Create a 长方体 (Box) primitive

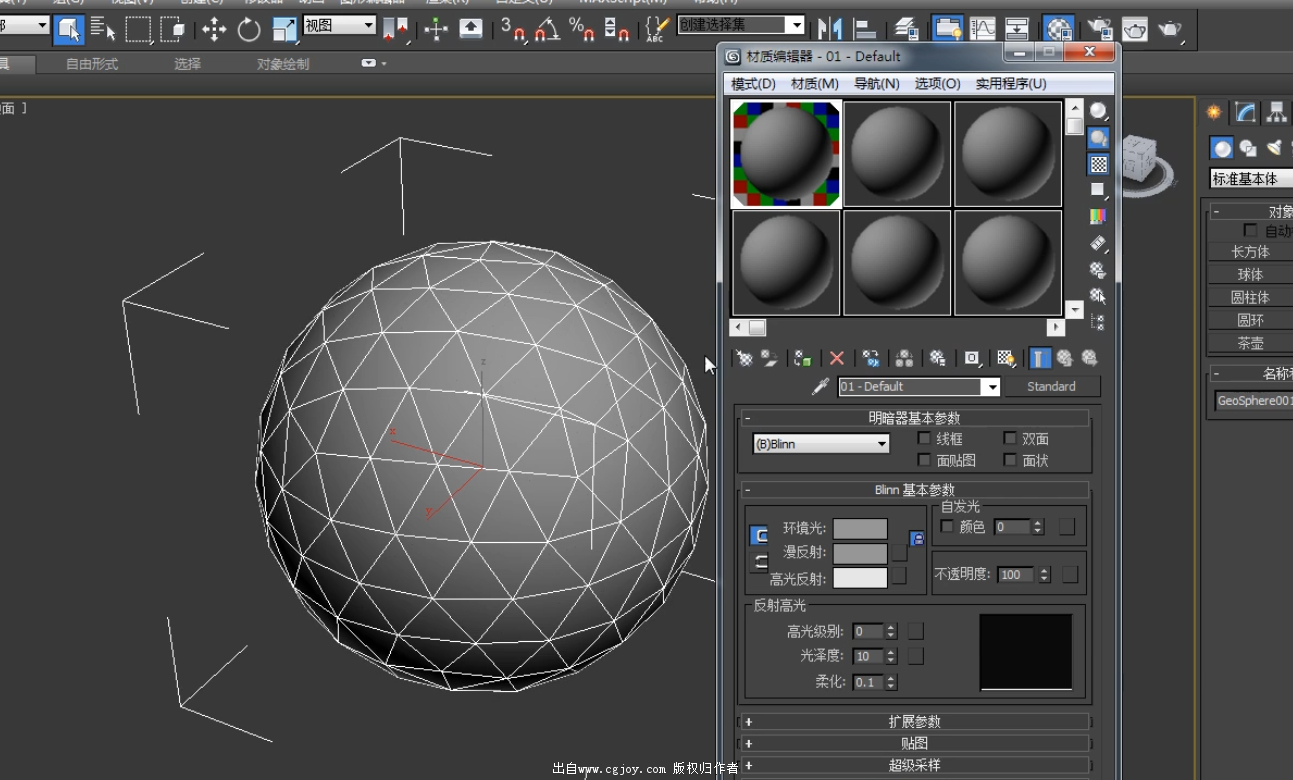tap(1250, 252)
